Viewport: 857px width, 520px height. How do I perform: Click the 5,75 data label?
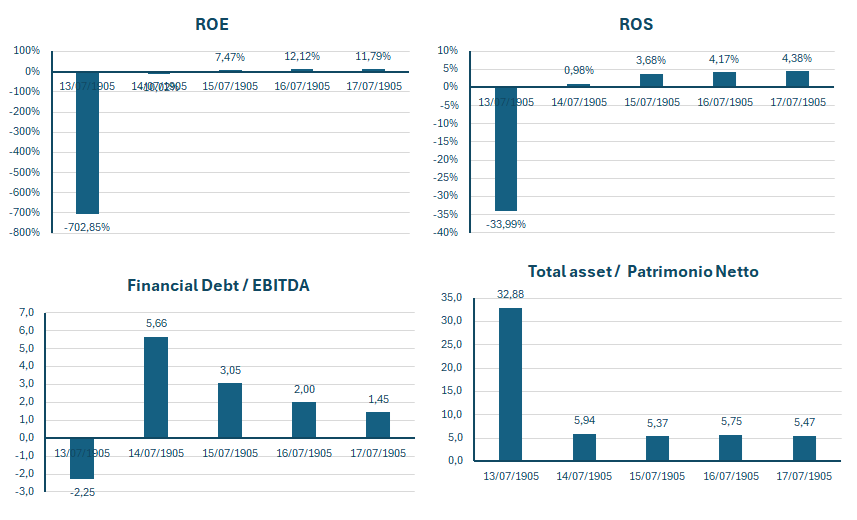[x=731, y=422]
